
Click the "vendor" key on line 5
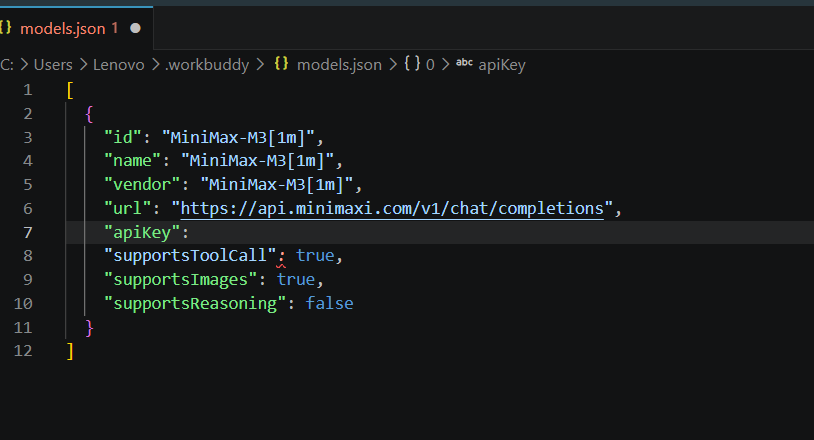click(x=142, y=185)
